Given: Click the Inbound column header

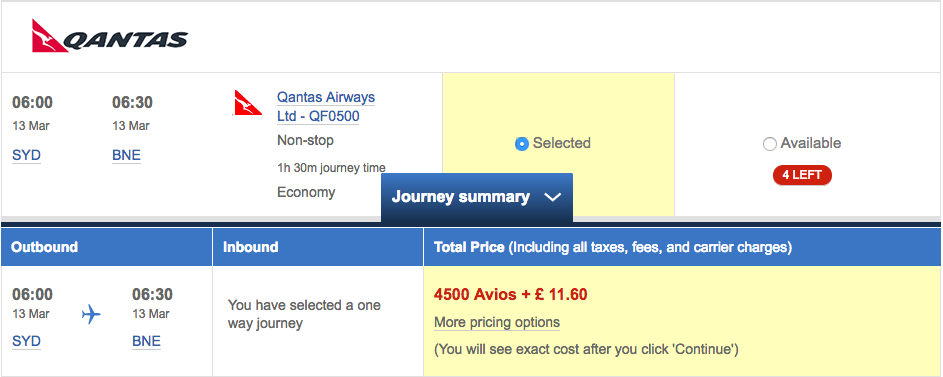Looking at the screenshot, I should pyautogui.click(x=318, y=247).
